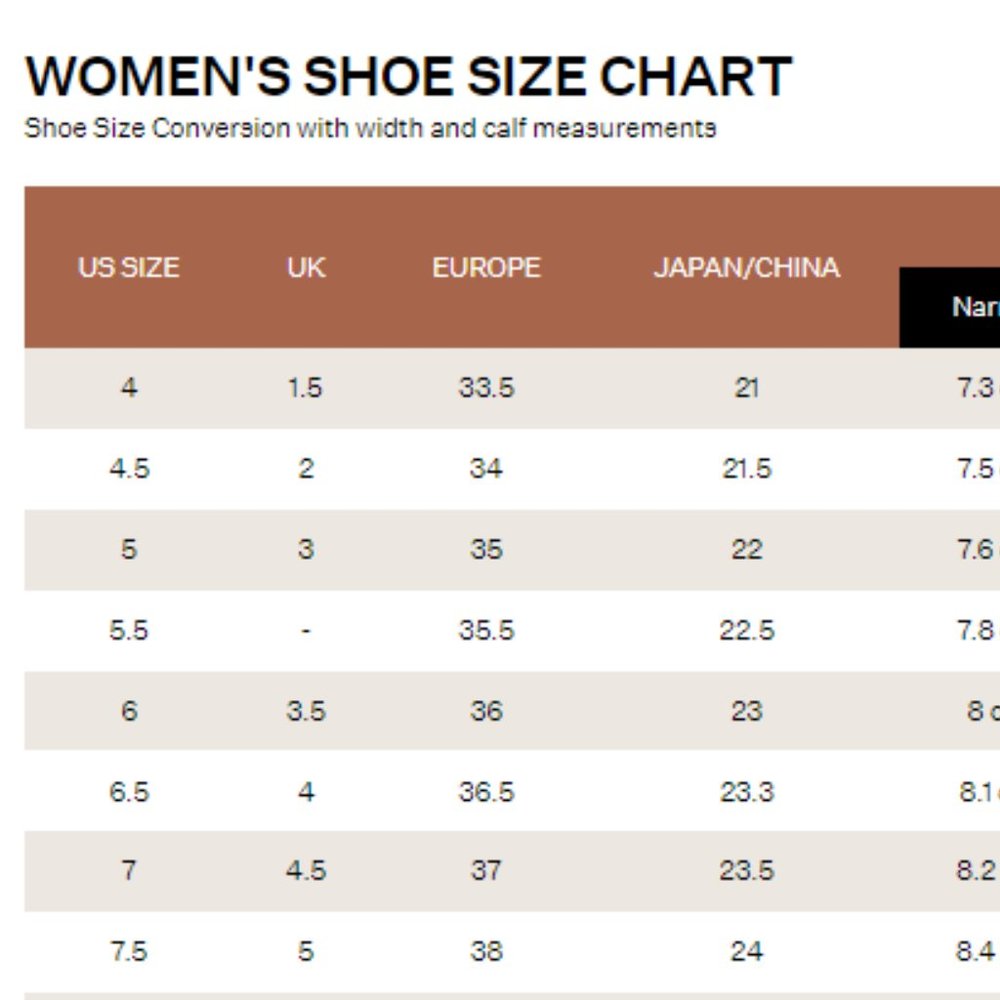Click the UK 4.5 value

(306, 871)
